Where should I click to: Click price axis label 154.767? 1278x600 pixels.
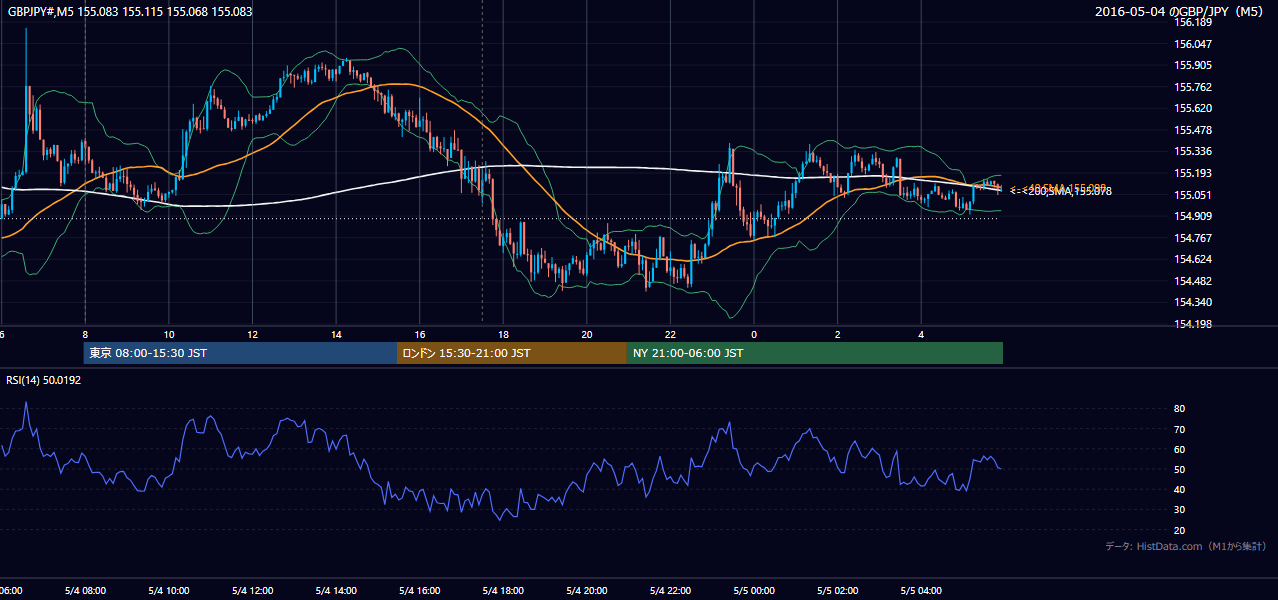pos(1194,238)
